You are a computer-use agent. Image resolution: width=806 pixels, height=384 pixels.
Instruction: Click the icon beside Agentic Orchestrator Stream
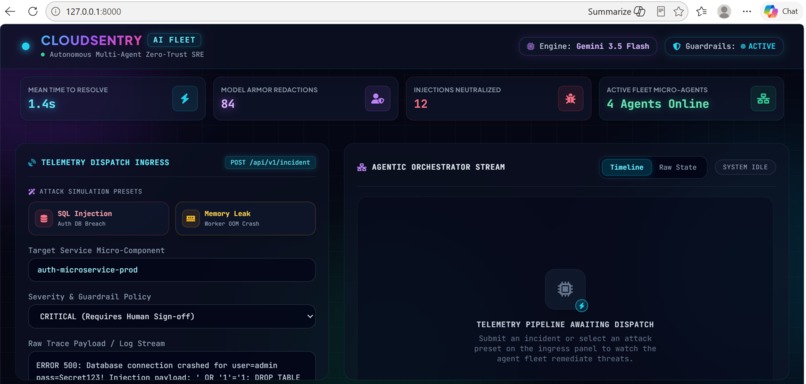pyautogui.click(x=361, y=167)
